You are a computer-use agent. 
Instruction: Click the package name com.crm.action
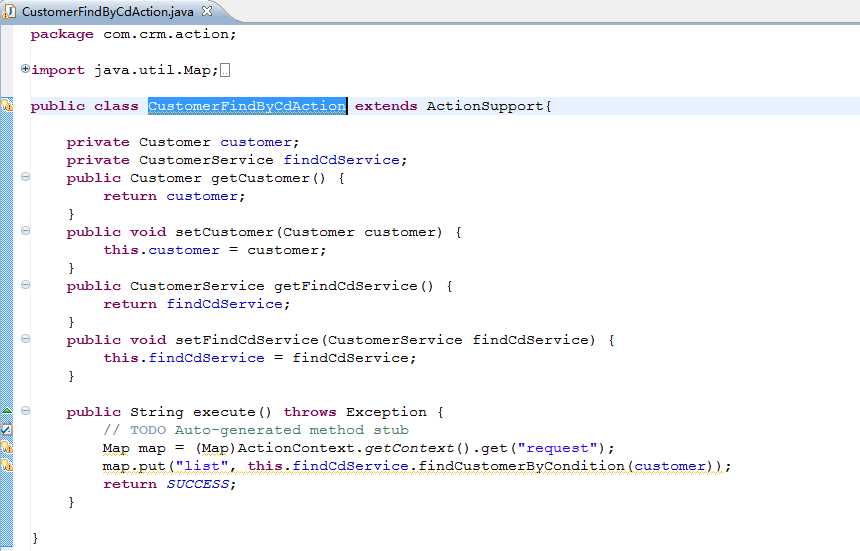[x=166, y=34]
